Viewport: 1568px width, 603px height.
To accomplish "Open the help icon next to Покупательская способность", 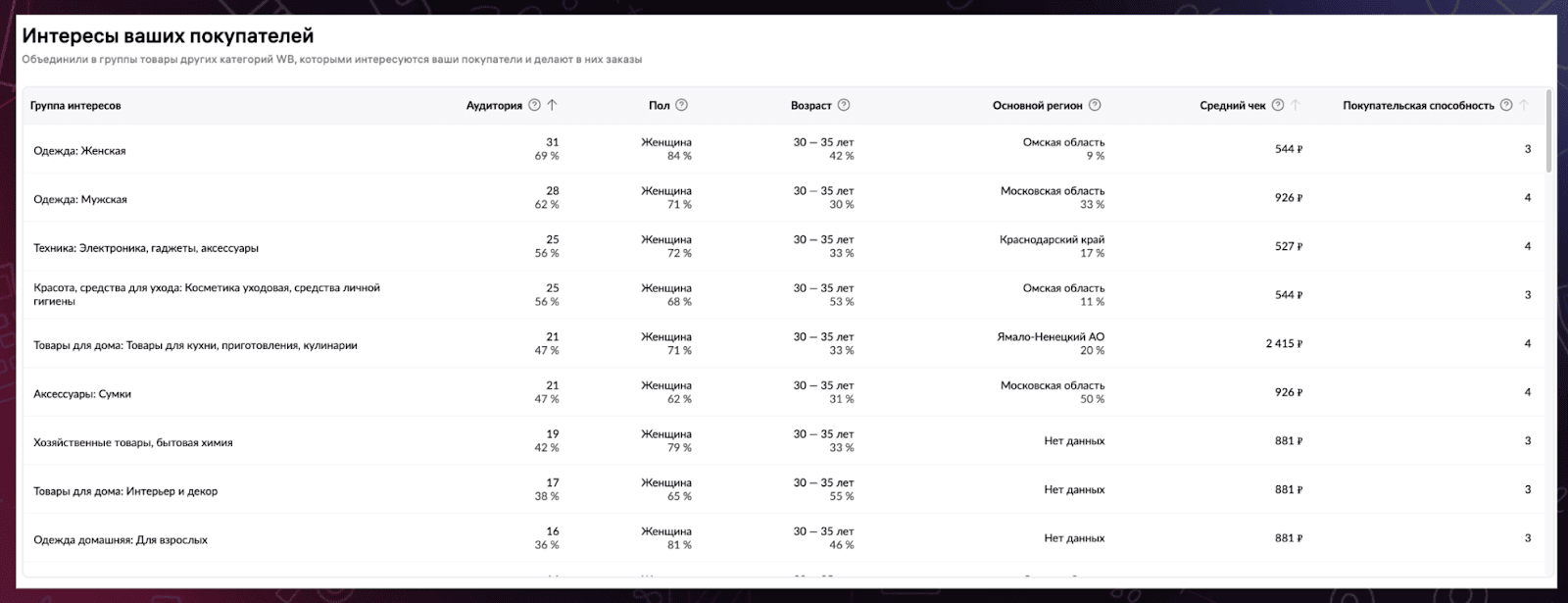I will (1506, 105).
